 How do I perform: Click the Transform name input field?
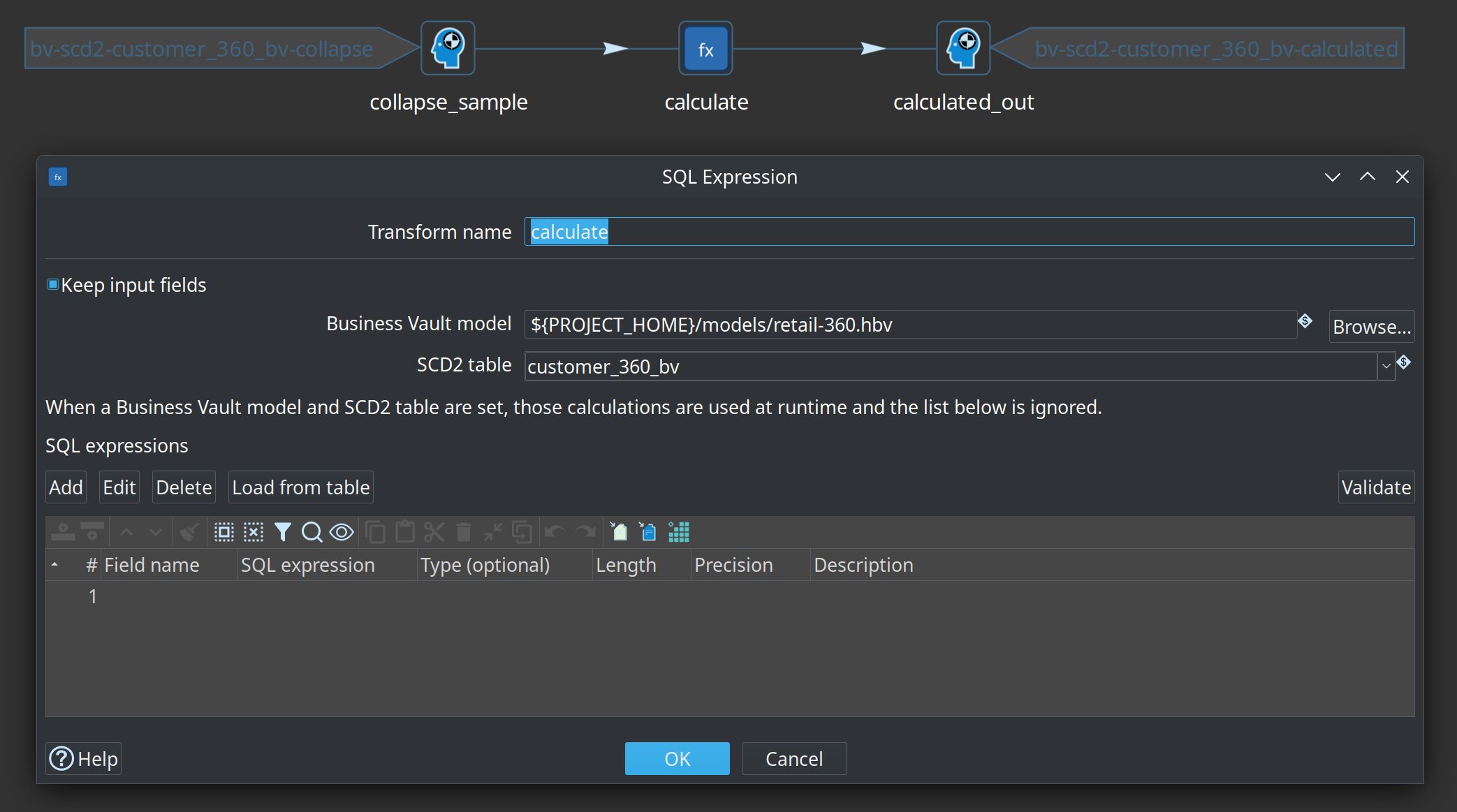click(969, 232)
